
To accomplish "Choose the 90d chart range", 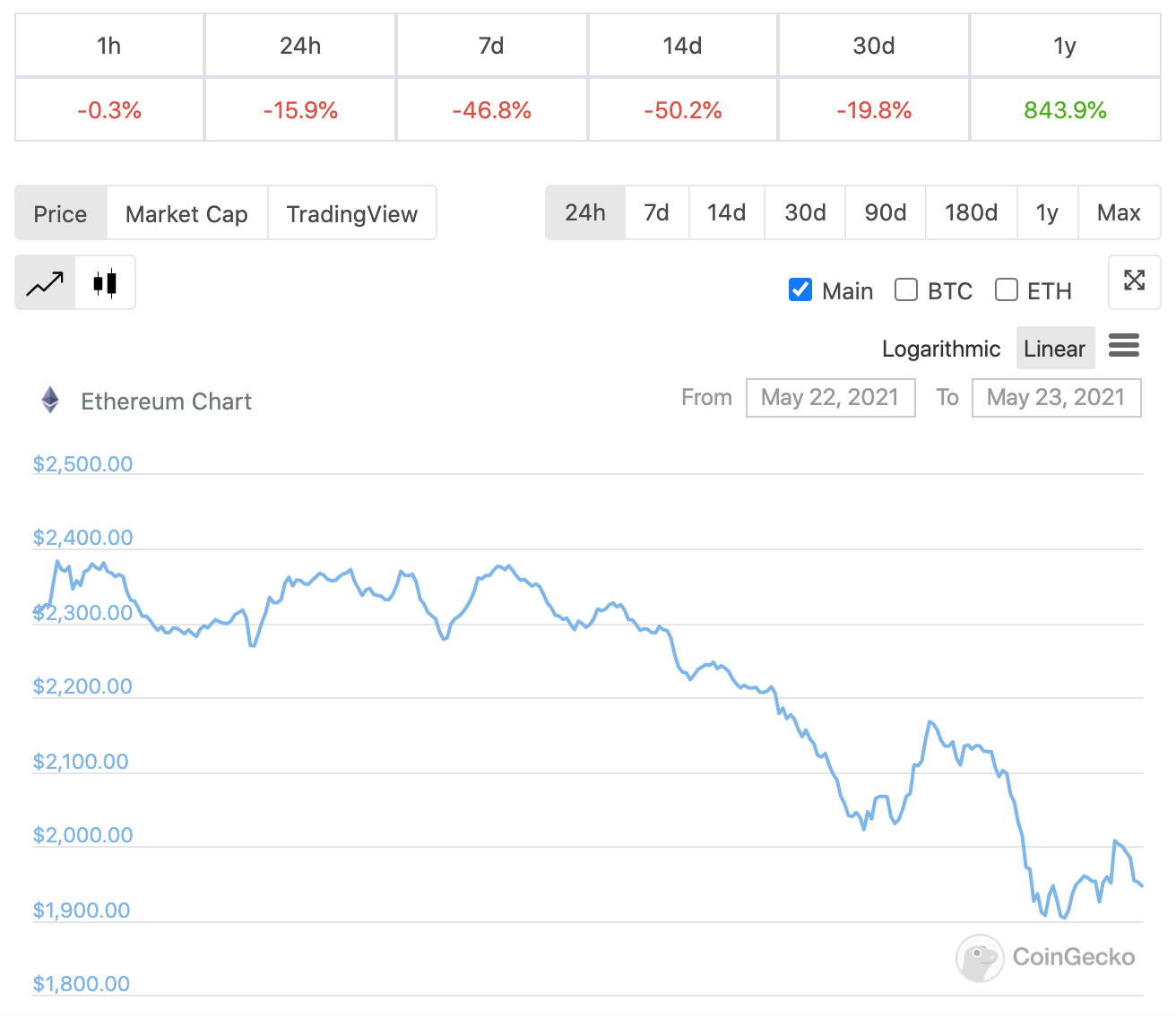I will 885,212.
